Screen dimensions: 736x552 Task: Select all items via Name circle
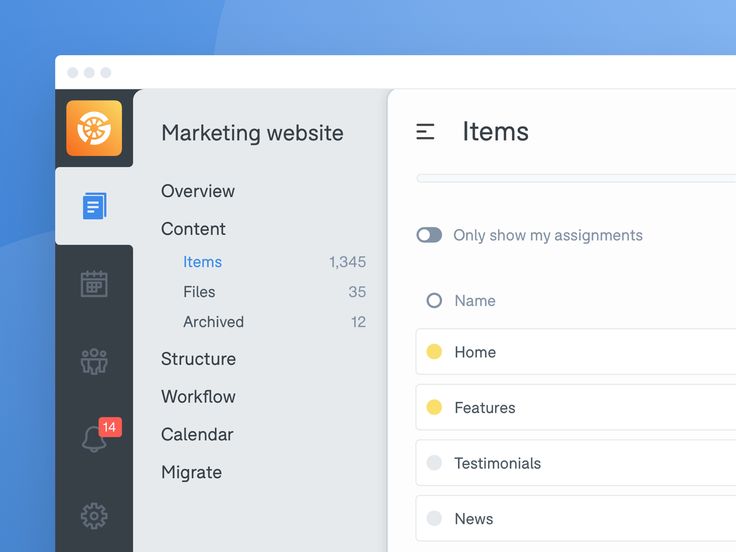click(434, 300)
